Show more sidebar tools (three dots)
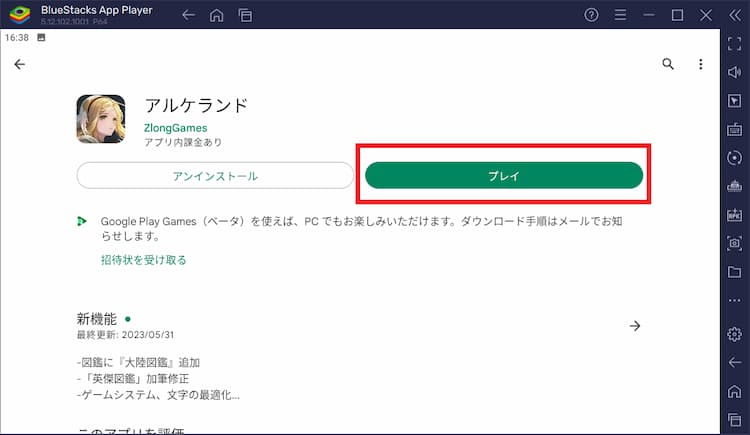The image size is (750, 435). click(734, 301)
